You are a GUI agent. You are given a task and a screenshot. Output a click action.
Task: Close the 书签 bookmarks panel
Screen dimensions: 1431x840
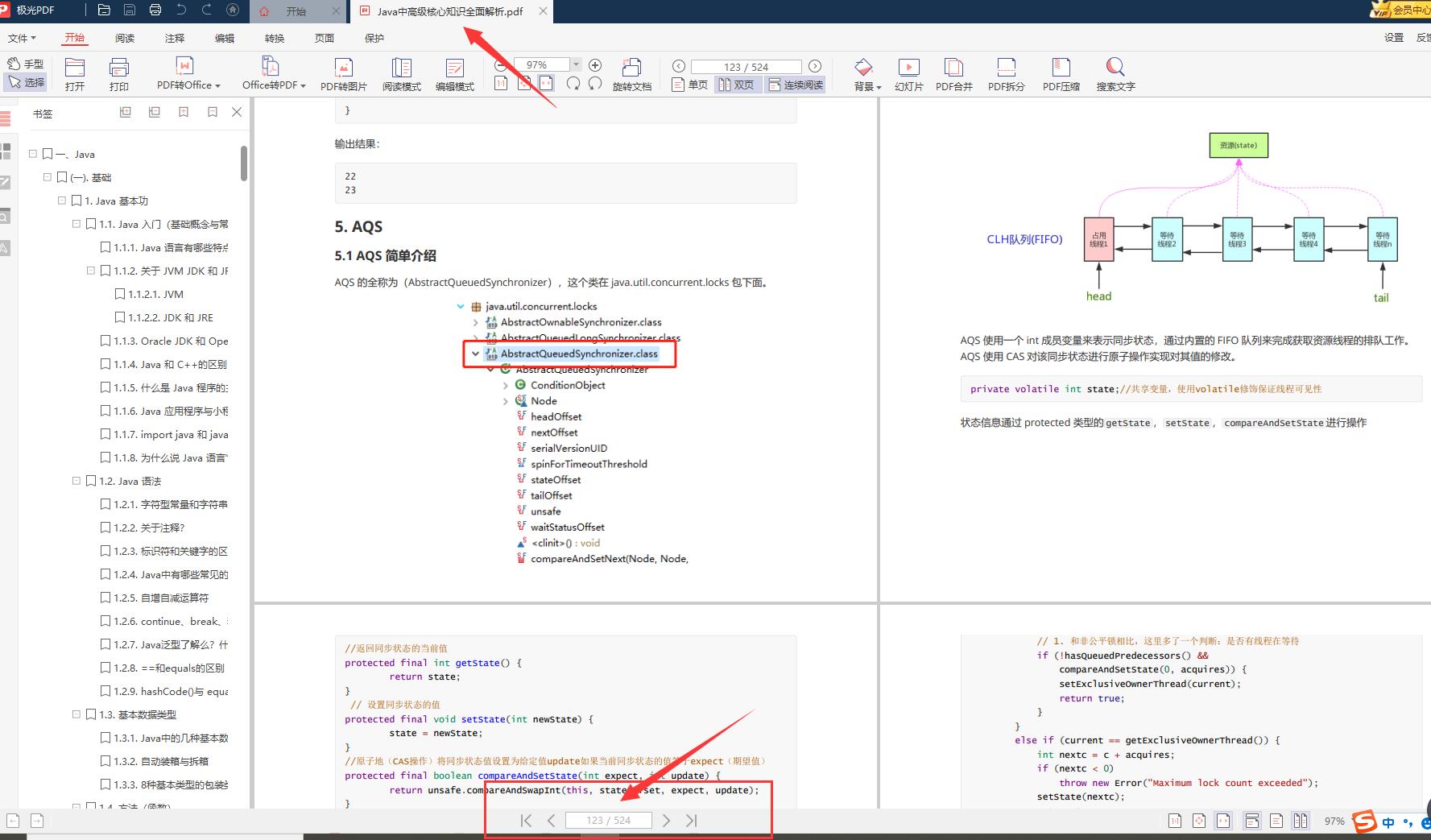click(x=237, y=112)
